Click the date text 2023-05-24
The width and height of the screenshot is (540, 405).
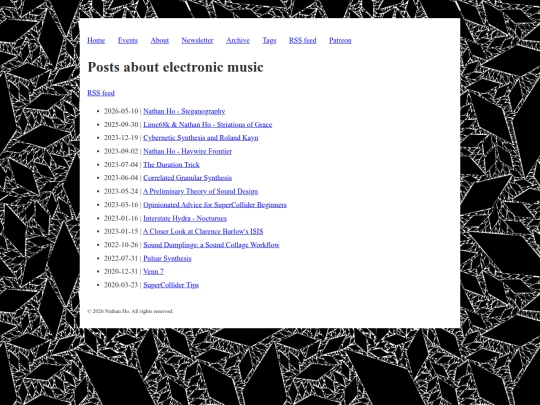pyautogui.click(x=121, y=191)
